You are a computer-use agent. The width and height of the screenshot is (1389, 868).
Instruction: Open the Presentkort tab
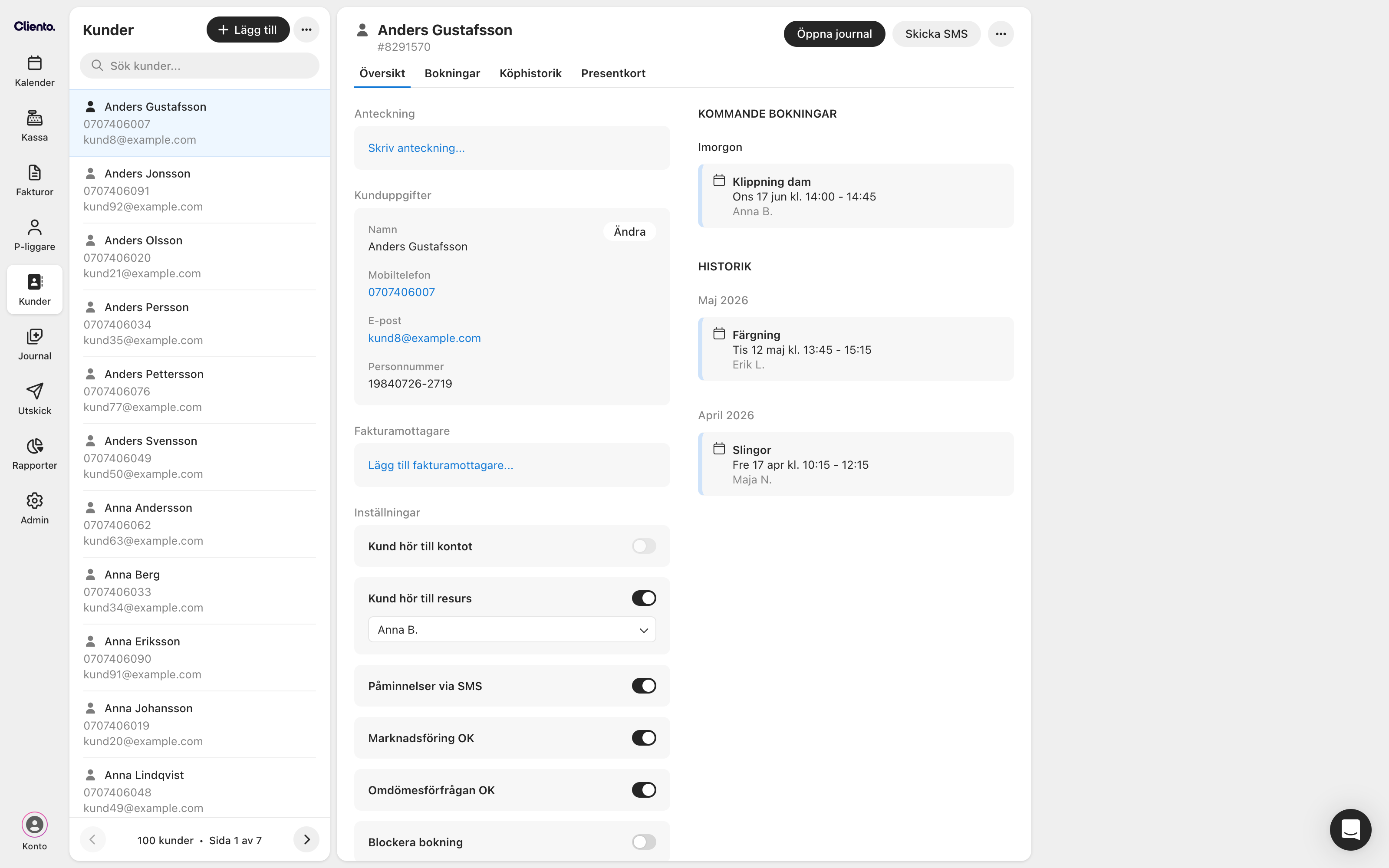[x=613, y=73]
